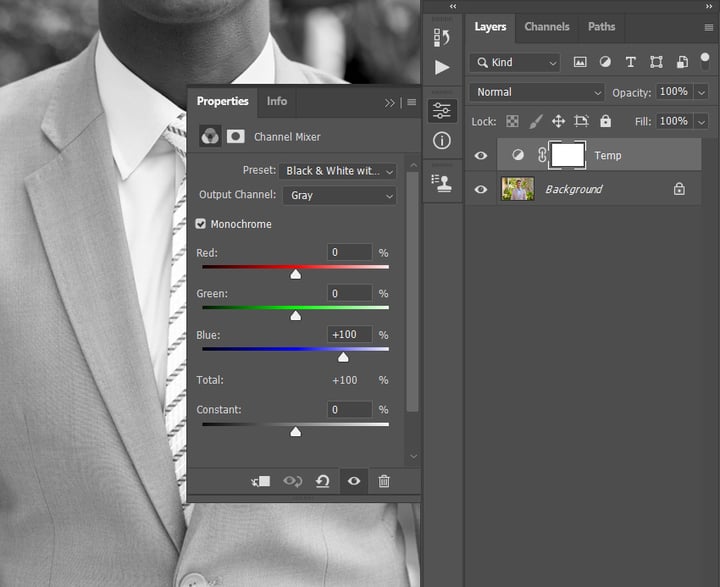
Task: Switch to the Channels tab
Action: (546, 27)
